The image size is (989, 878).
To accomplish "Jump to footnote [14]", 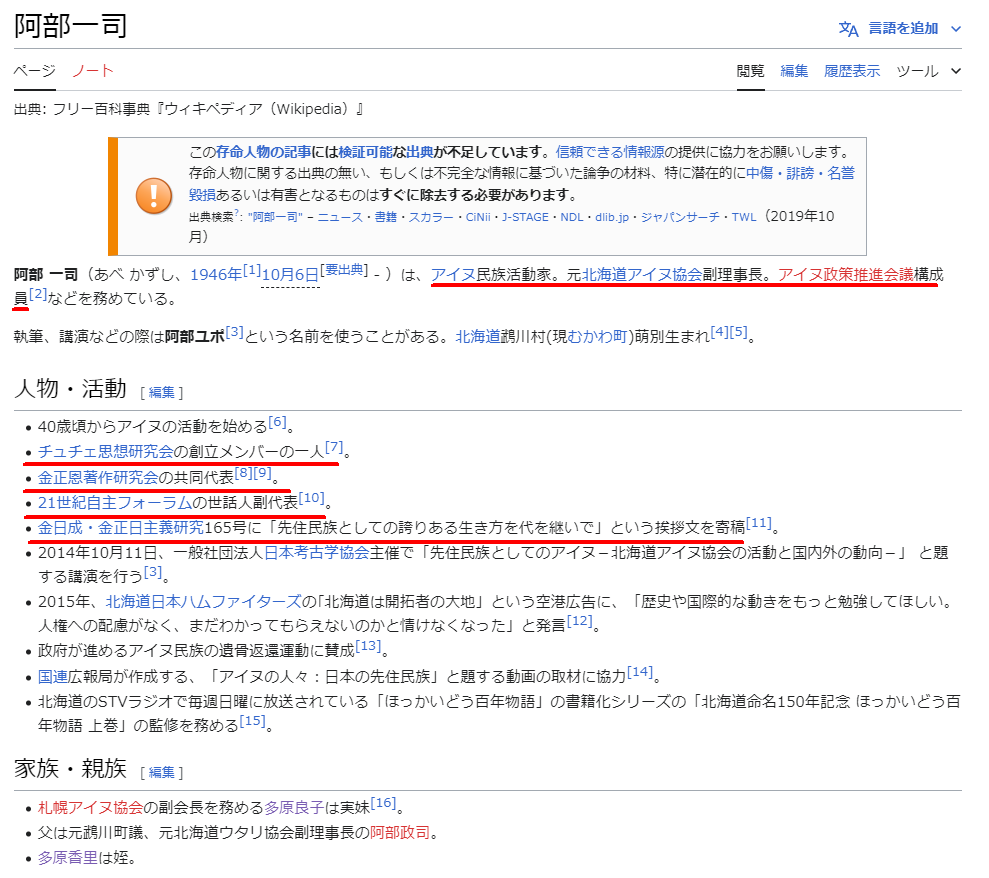I will (640, 672).
